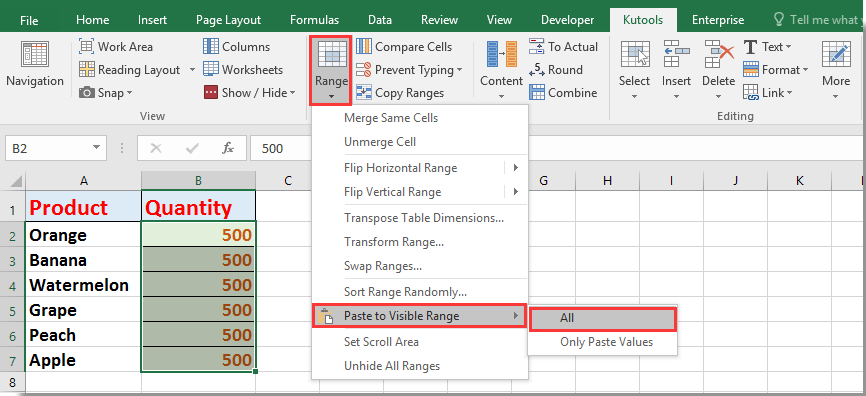Viewport: 866px width, 396px height.
Task: Expand the Name Box dropdown arrow
Action: [x=97, y=148]
